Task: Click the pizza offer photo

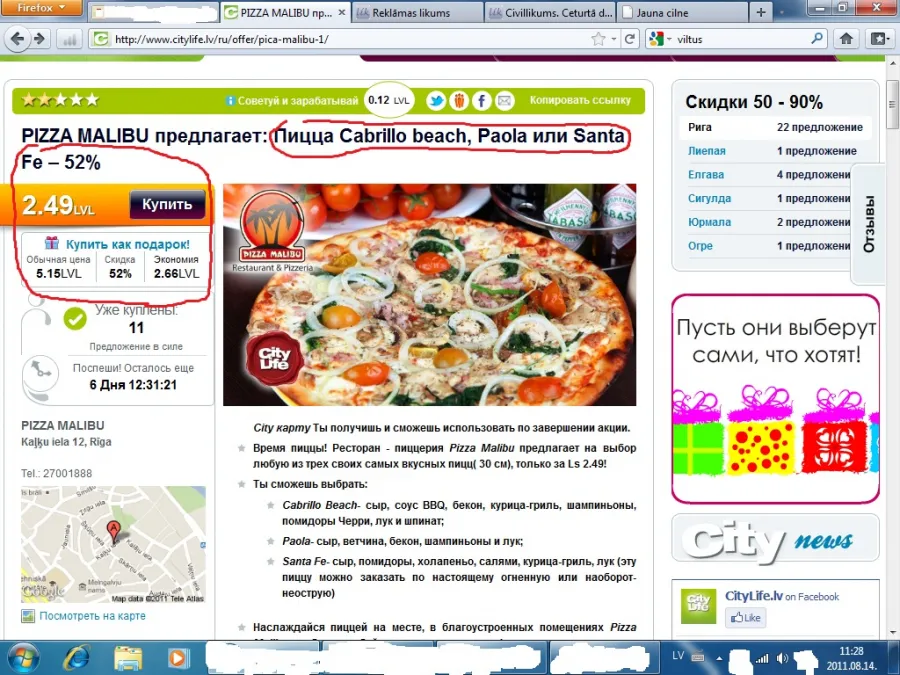Action: [x=429, y=294]
